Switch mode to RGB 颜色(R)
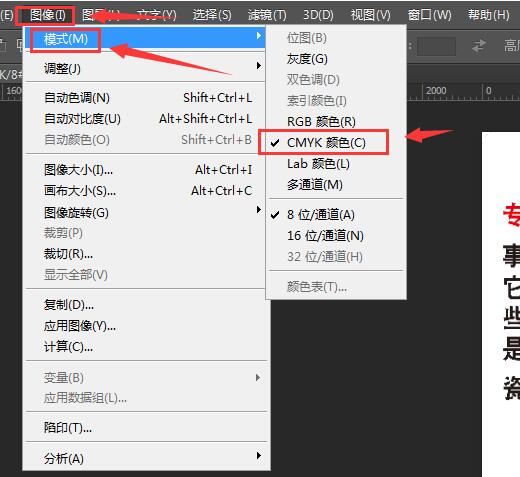The width and height of the screenshot is (520, 477). click(337, 122)
